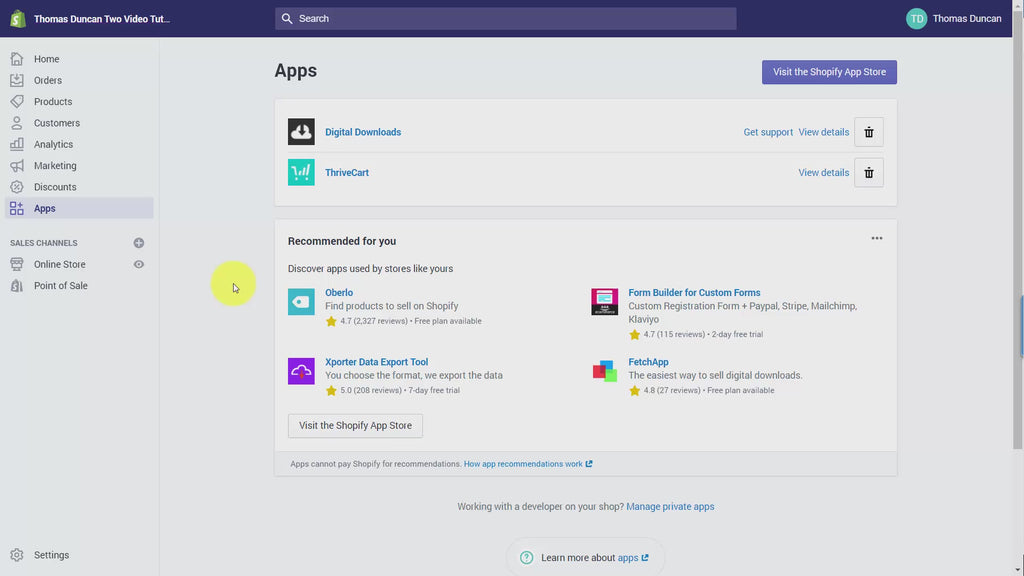Go to Products in the sidebar
Screen dimensions: 1024x576
click(x=53, y=102)
